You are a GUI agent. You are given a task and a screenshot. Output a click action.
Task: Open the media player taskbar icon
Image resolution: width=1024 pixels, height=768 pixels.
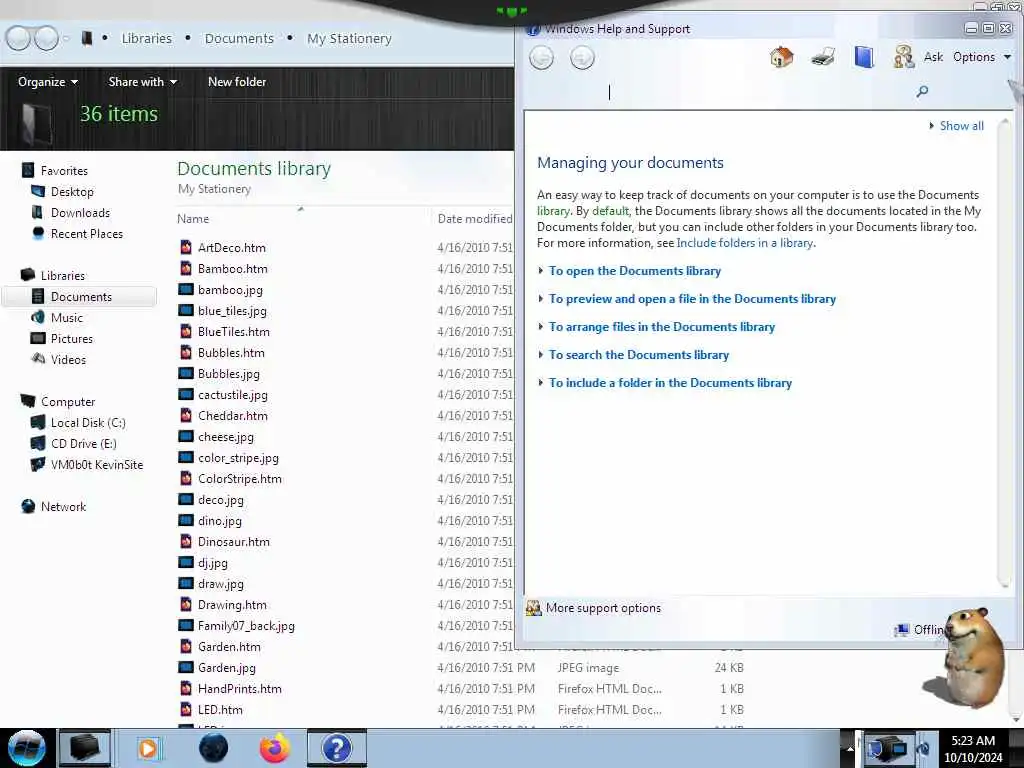(x=148, y=748)
